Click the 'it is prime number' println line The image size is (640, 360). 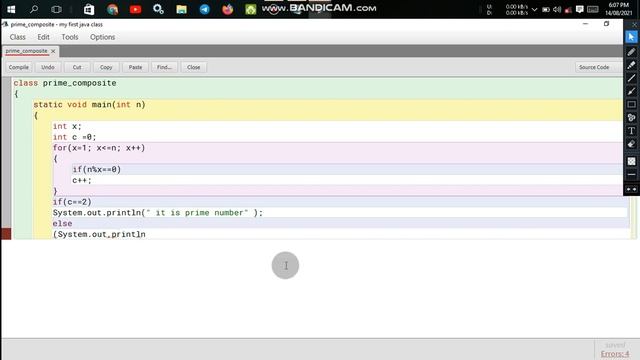(158, 213)
